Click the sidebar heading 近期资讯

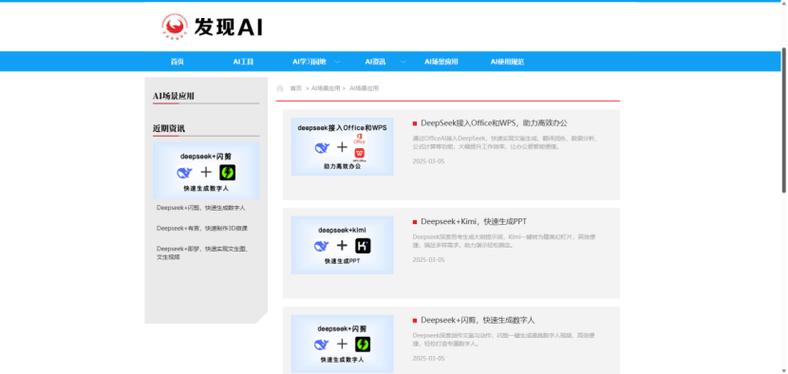click(x=169, y=129)
